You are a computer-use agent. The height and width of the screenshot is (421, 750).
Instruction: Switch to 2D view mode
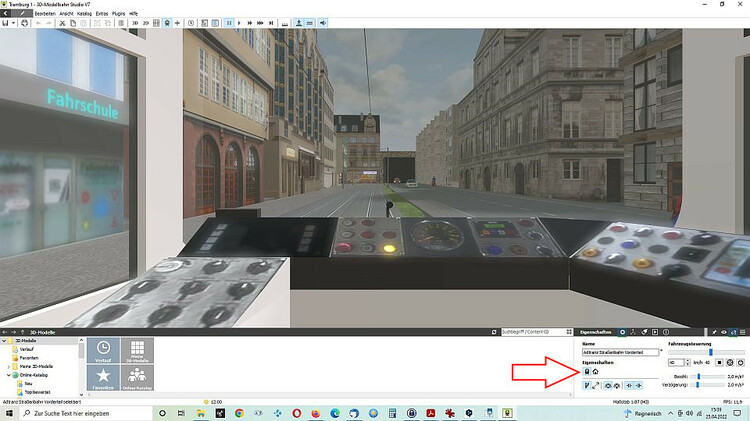click(145, 23)
